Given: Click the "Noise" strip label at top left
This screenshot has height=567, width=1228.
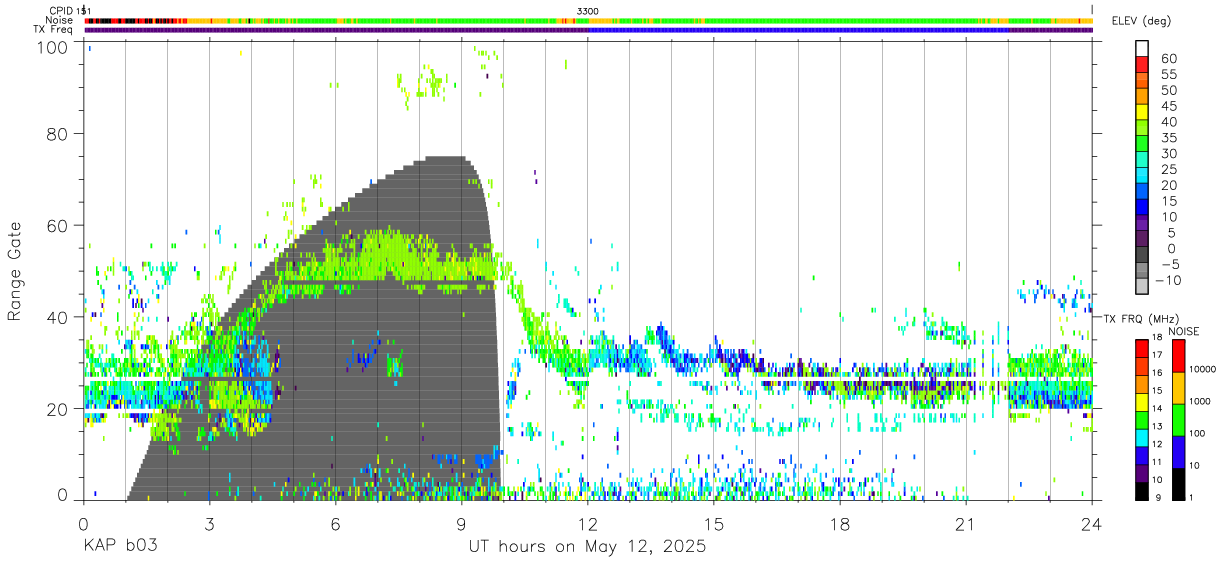Looking at the screenshot, I should 60,20.
